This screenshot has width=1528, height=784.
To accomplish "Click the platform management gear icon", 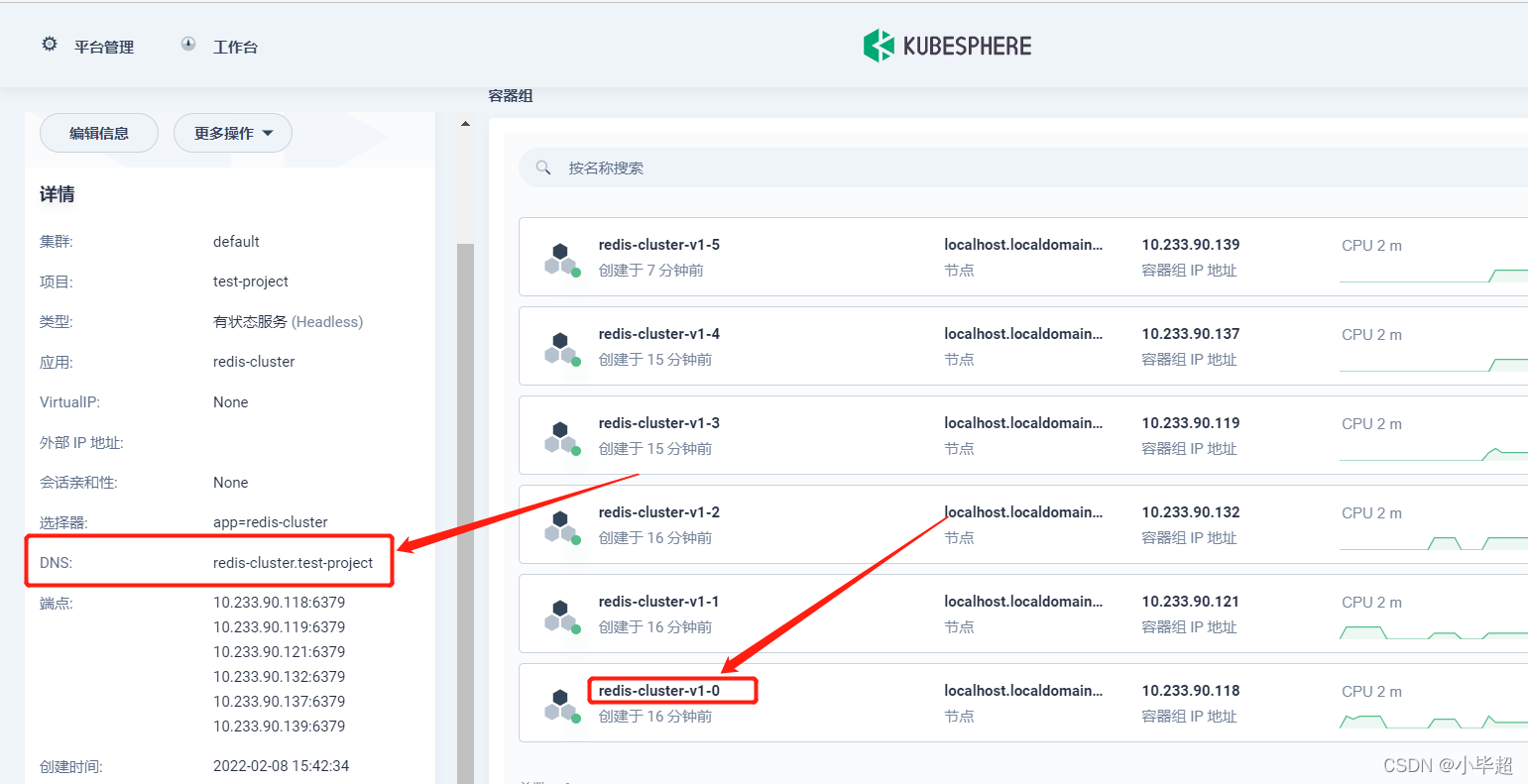I will (50, 45).
